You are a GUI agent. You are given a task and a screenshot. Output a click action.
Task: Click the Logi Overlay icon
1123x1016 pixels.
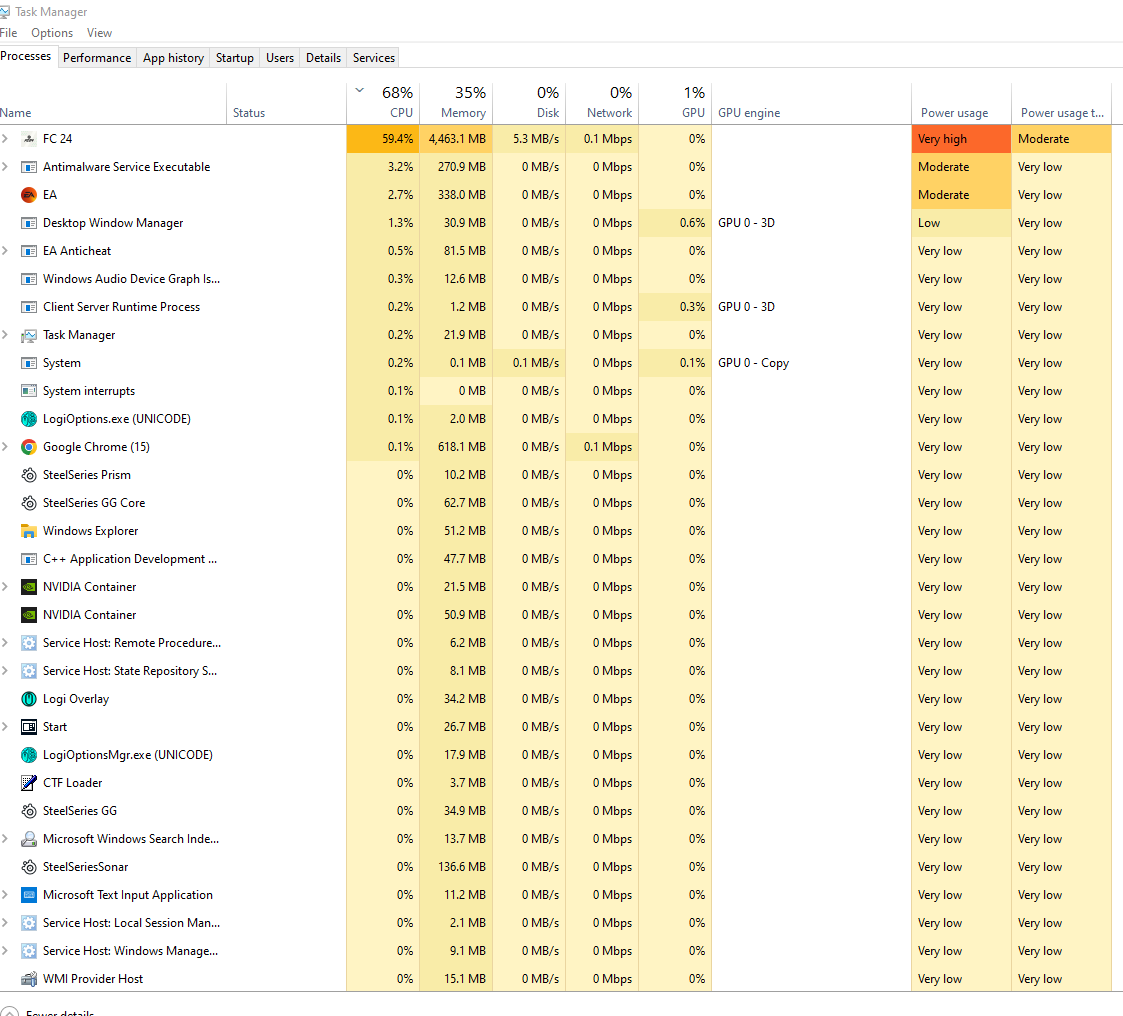click(x=29, y=699)
